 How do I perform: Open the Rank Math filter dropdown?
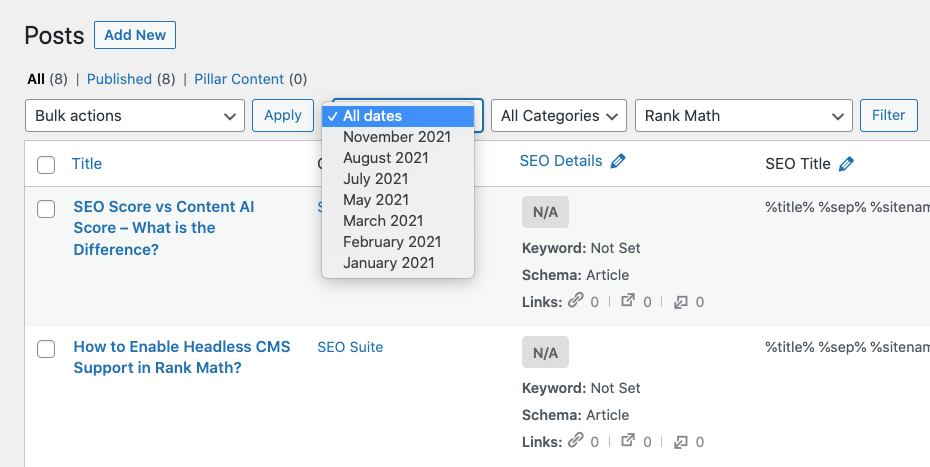[x=743, y=116]
